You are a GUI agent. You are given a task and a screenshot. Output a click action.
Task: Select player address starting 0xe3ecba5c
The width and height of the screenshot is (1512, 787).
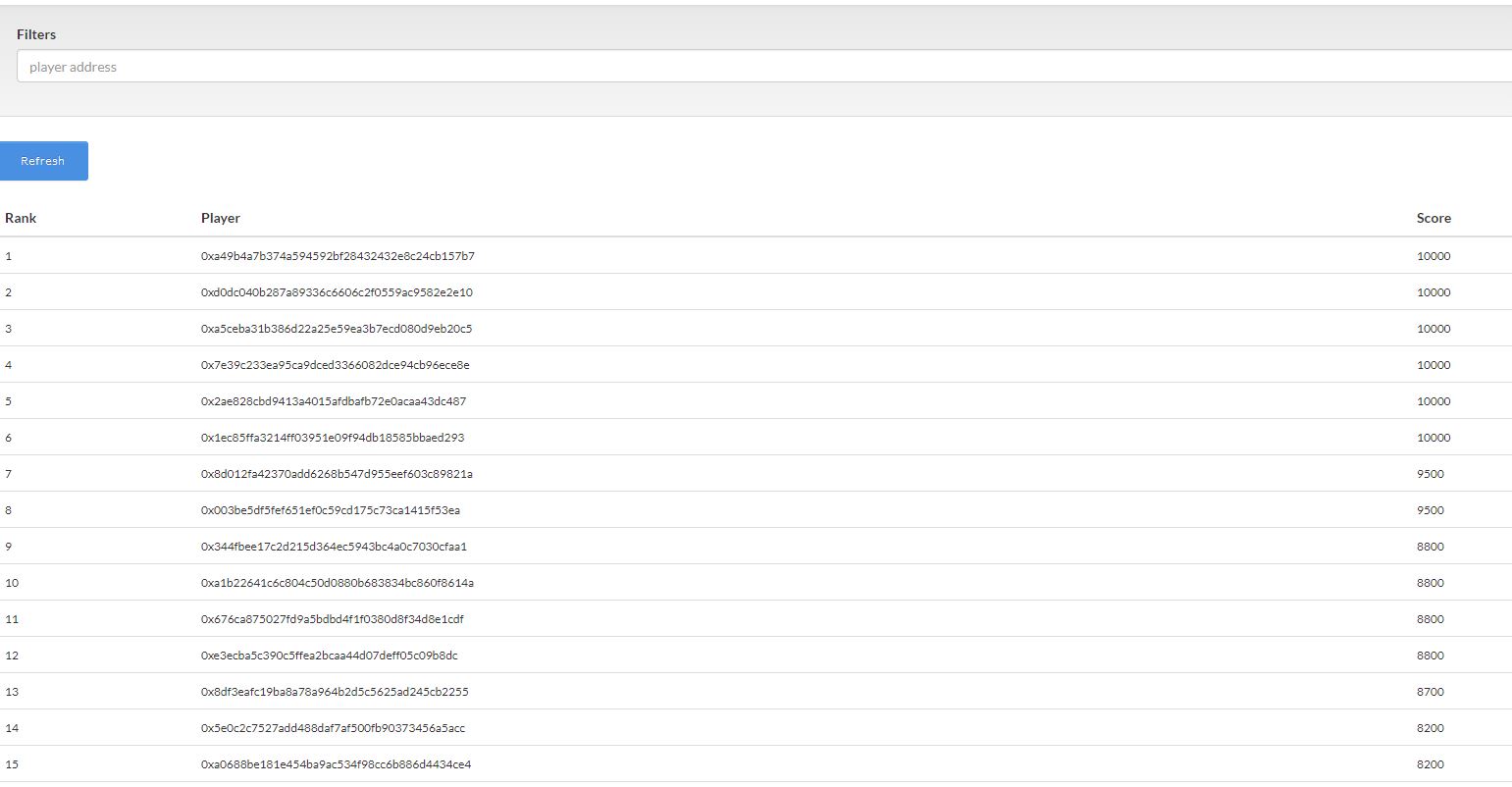(330, 656)
